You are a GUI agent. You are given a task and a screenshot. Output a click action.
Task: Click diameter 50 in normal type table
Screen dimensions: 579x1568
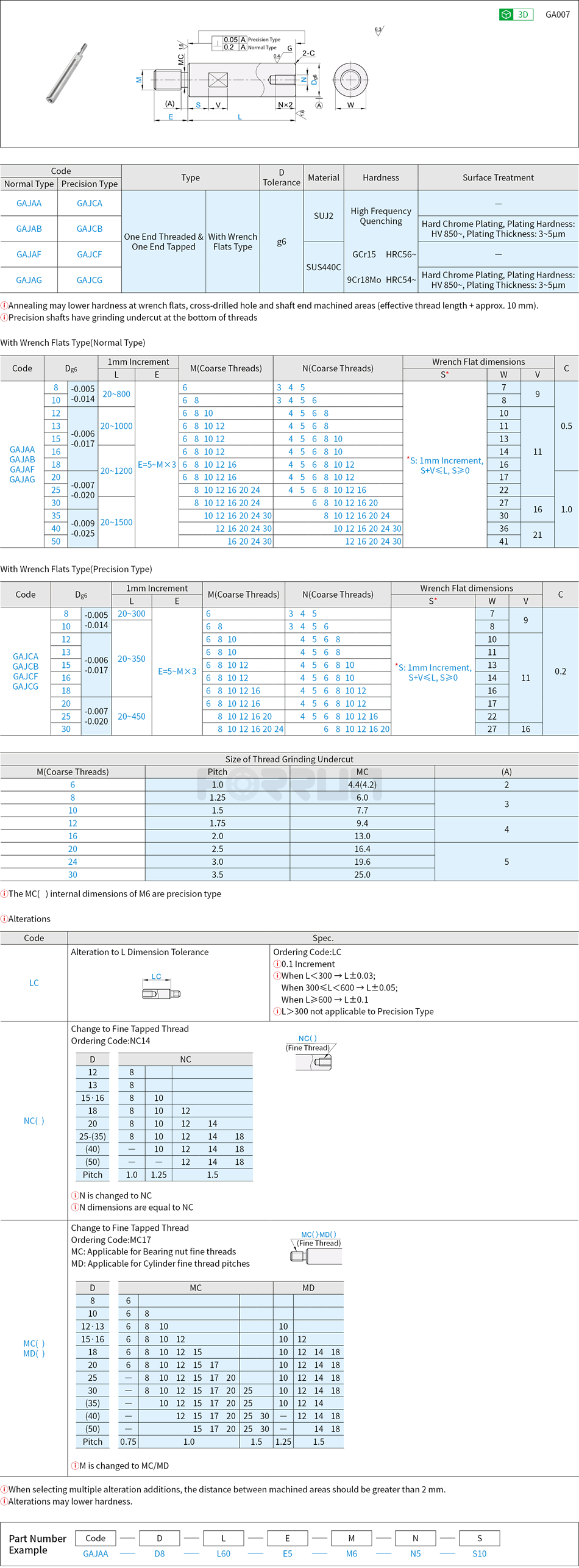click(56, 542)
